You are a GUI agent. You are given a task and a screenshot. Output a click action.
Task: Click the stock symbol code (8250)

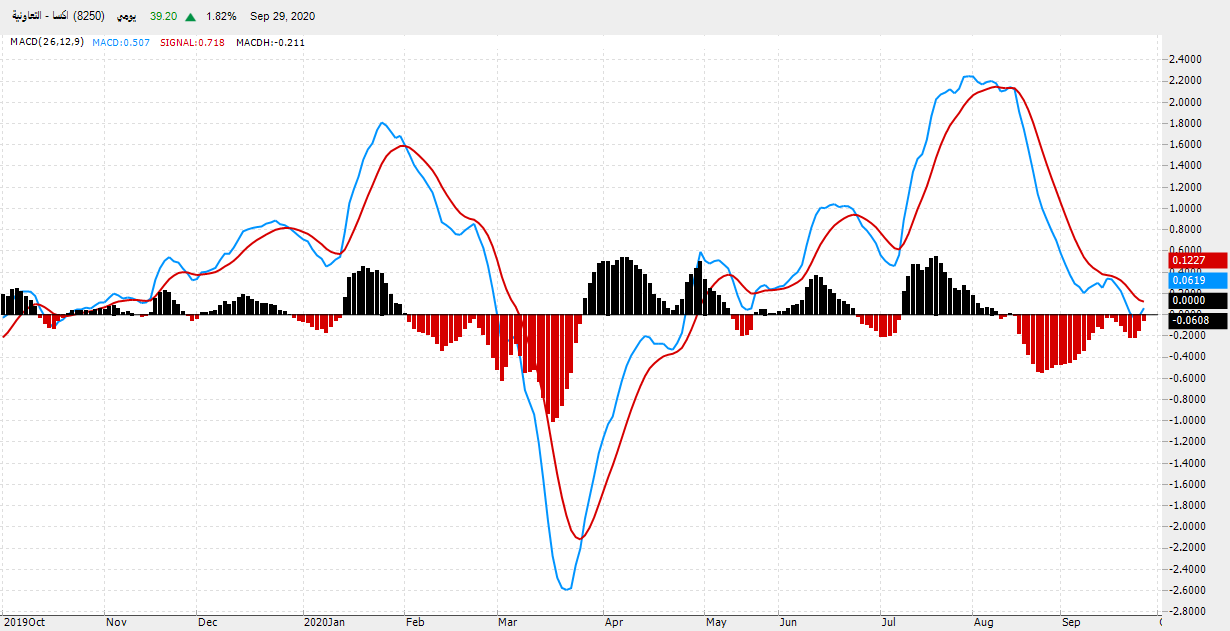pyautogui.click(x=89, y=17)
